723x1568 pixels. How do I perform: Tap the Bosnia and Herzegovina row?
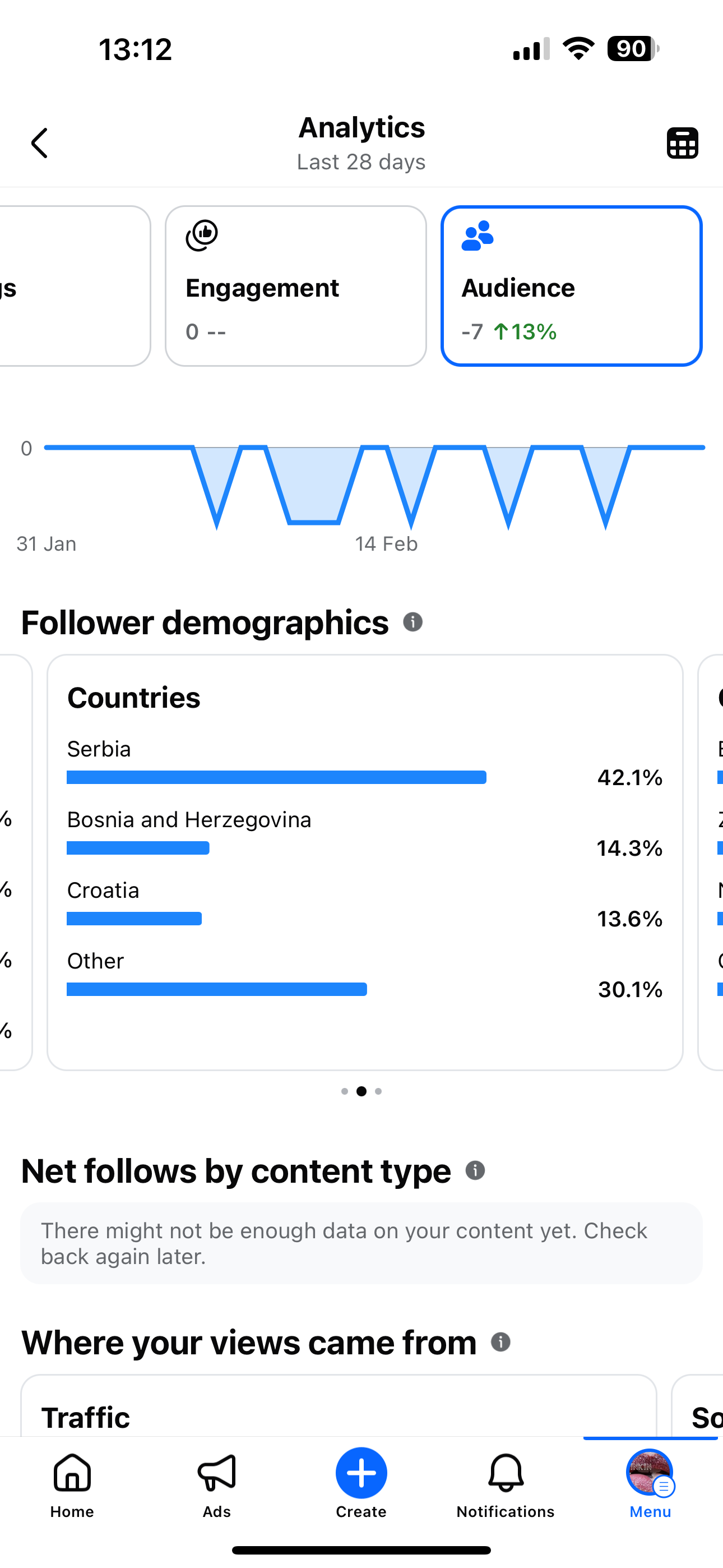364,833
